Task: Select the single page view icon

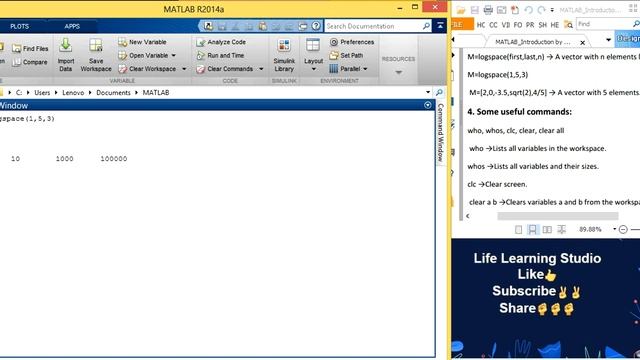Action: (x=518, y=230)
